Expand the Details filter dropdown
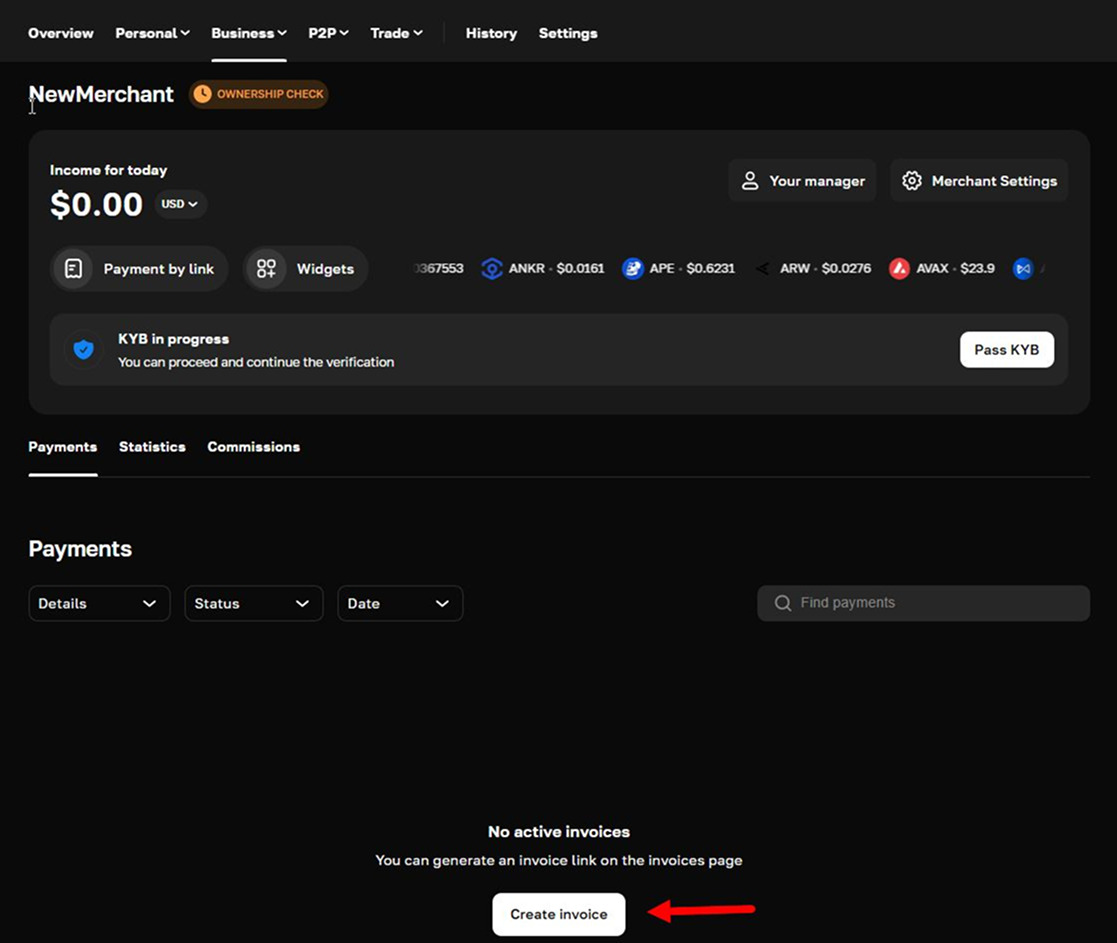This screenshot has height=943, width=1117. pos(99,603)
